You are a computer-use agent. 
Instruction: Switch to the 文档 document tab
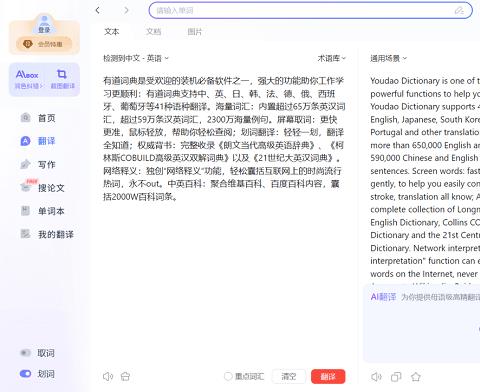pyautogui.click(x=153, y=32)
